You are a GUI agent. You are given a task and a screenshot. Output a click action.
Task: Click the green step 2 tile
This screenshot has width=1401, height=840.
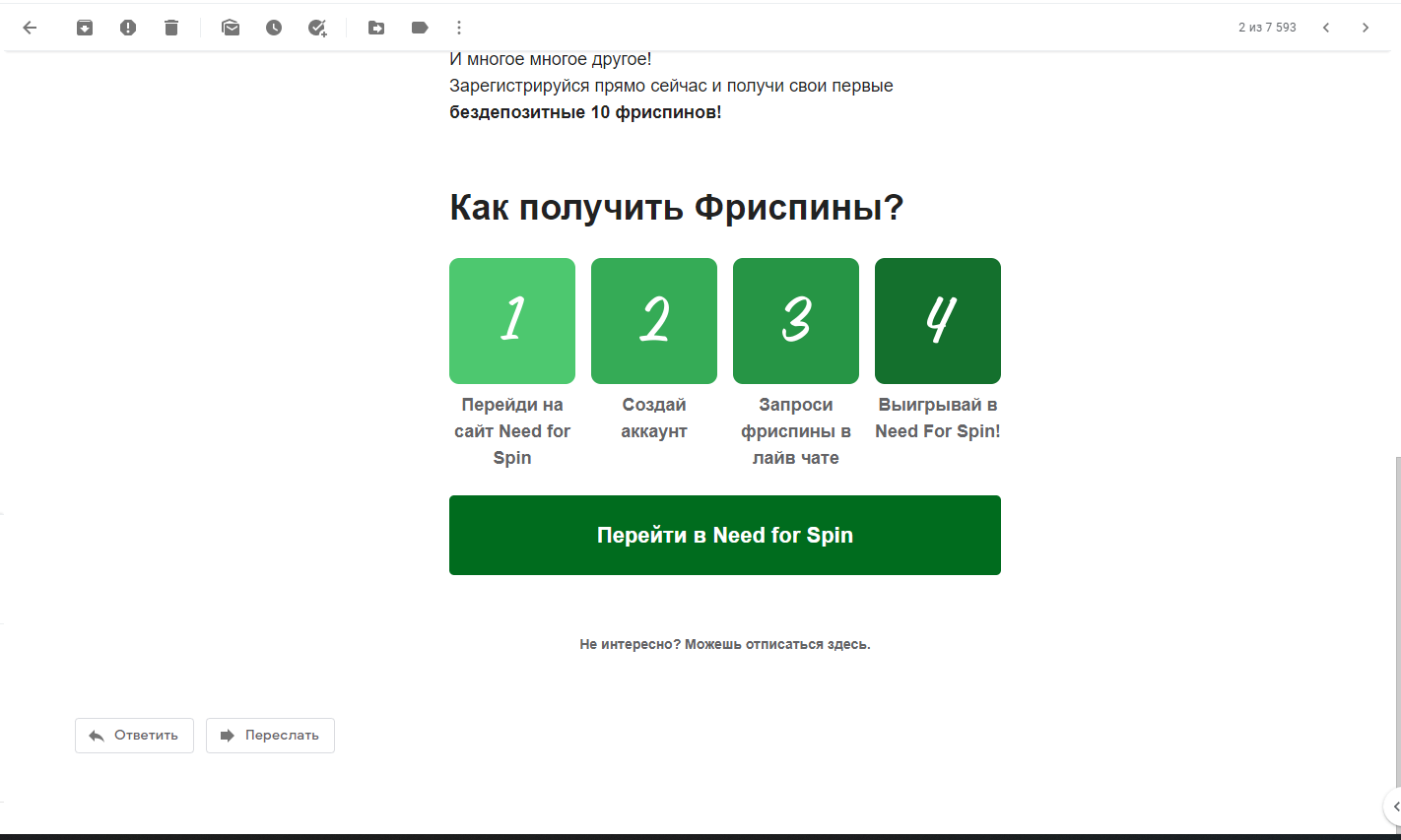(x=654, y=321)
